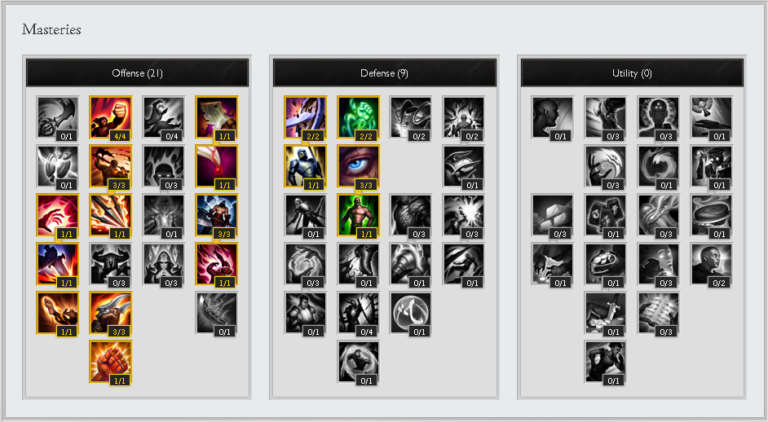Select the green muscular man mastery
The width and height of the screenshot is (768, 422).
point(358,215)
